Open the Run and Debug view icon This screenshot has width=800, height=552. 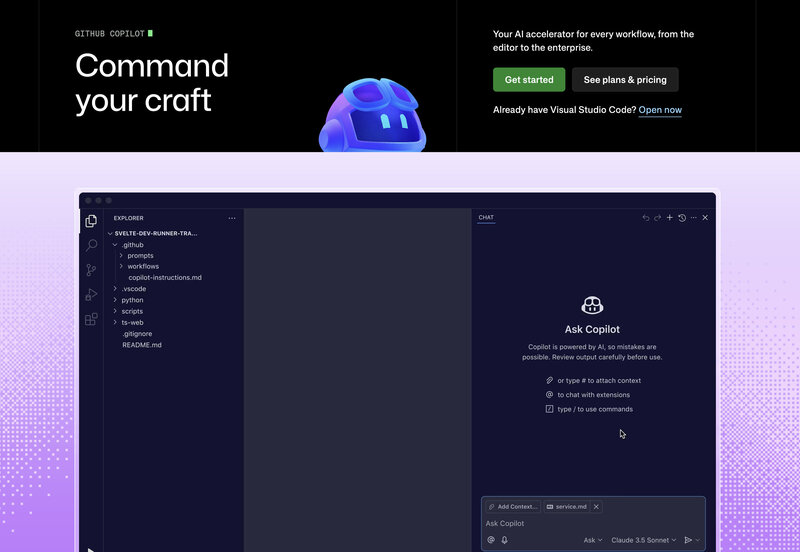(x=91, y=294)
